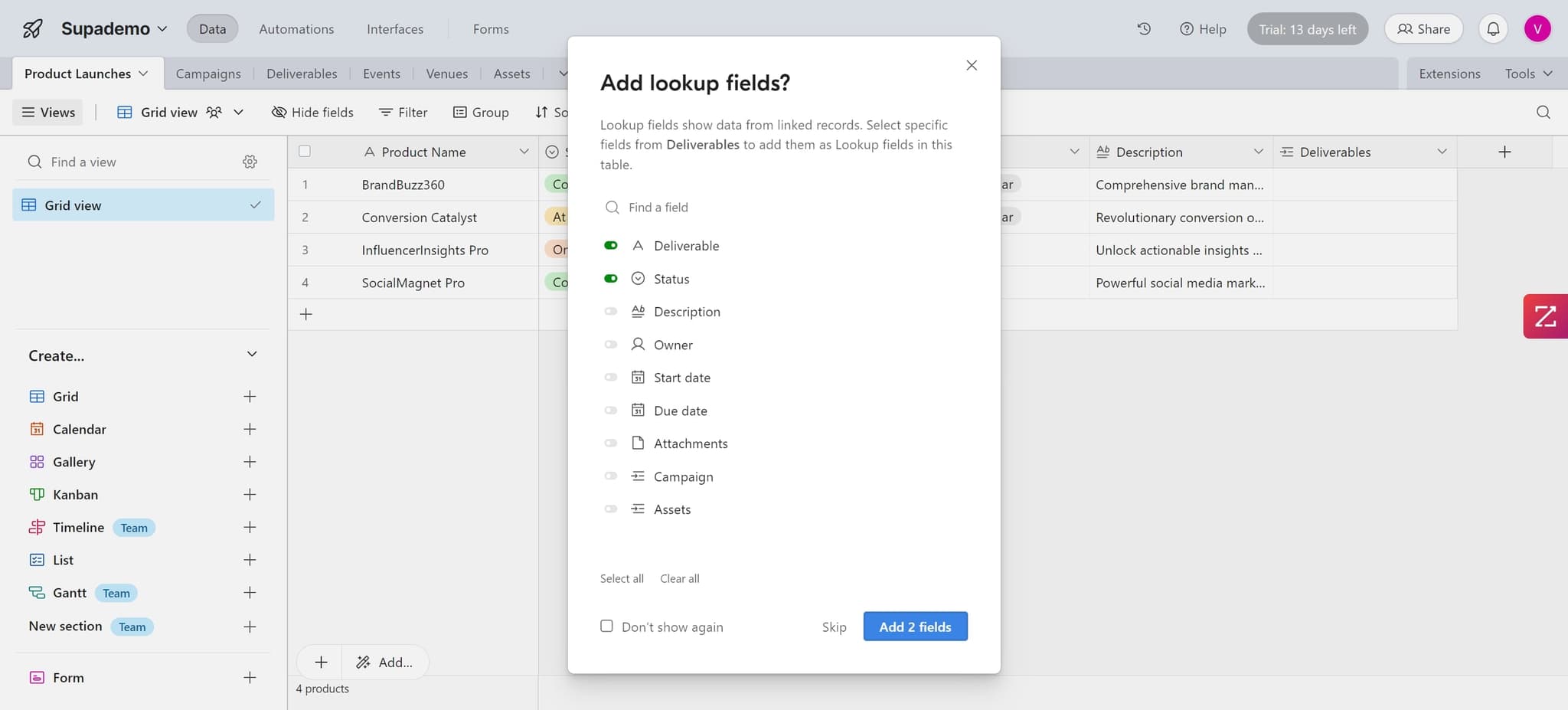Open the notifications bell
Image resolution: width=1568 pixels, height=710 pixels.
point(1492,28)
